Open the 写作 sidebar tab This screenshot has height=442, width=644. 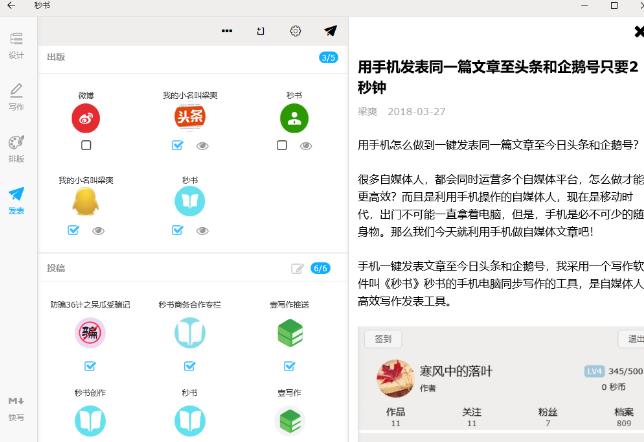point(16,96)
